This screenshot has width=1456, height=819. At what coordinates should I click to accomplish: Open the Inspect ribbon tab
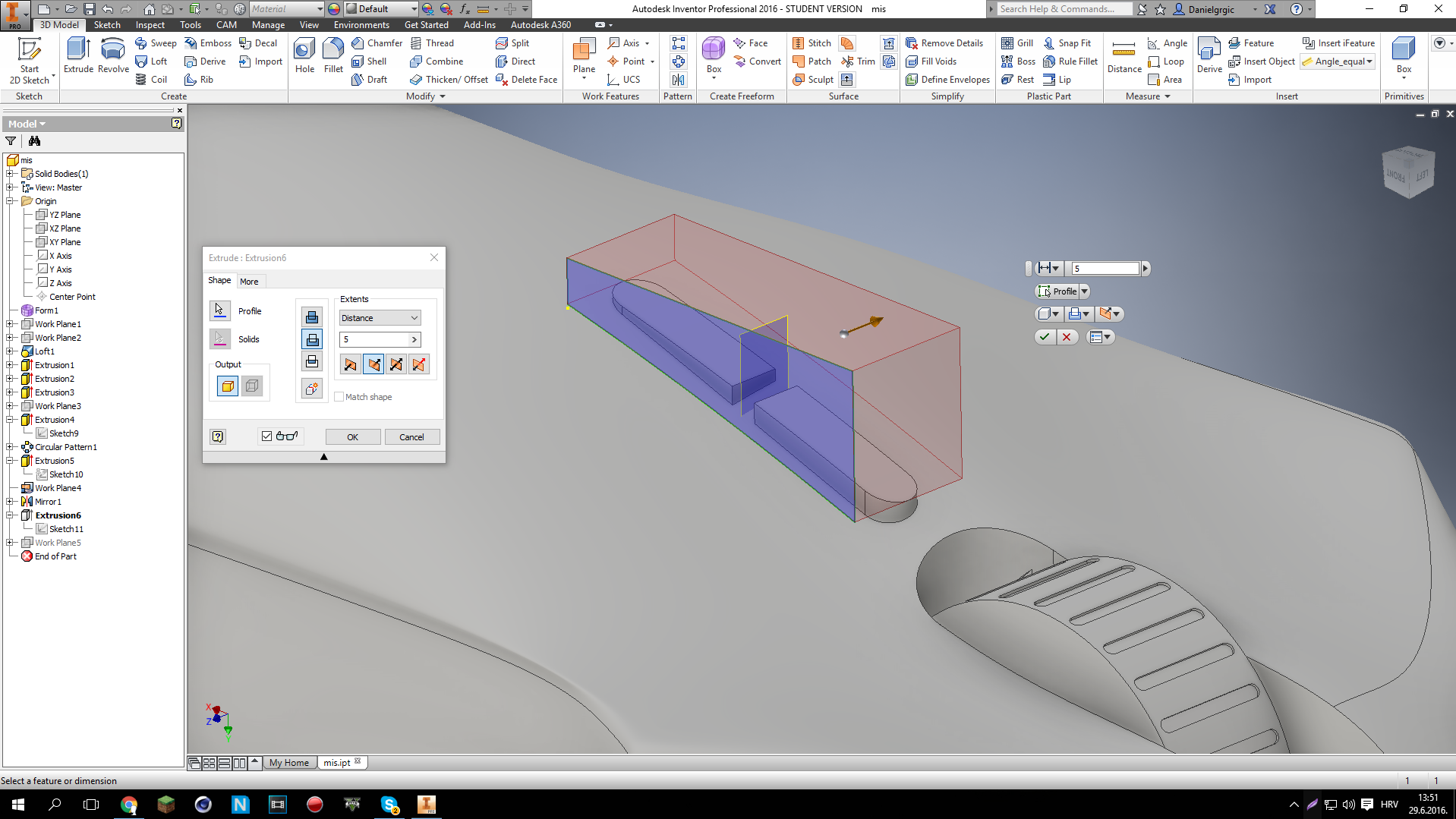150,25
